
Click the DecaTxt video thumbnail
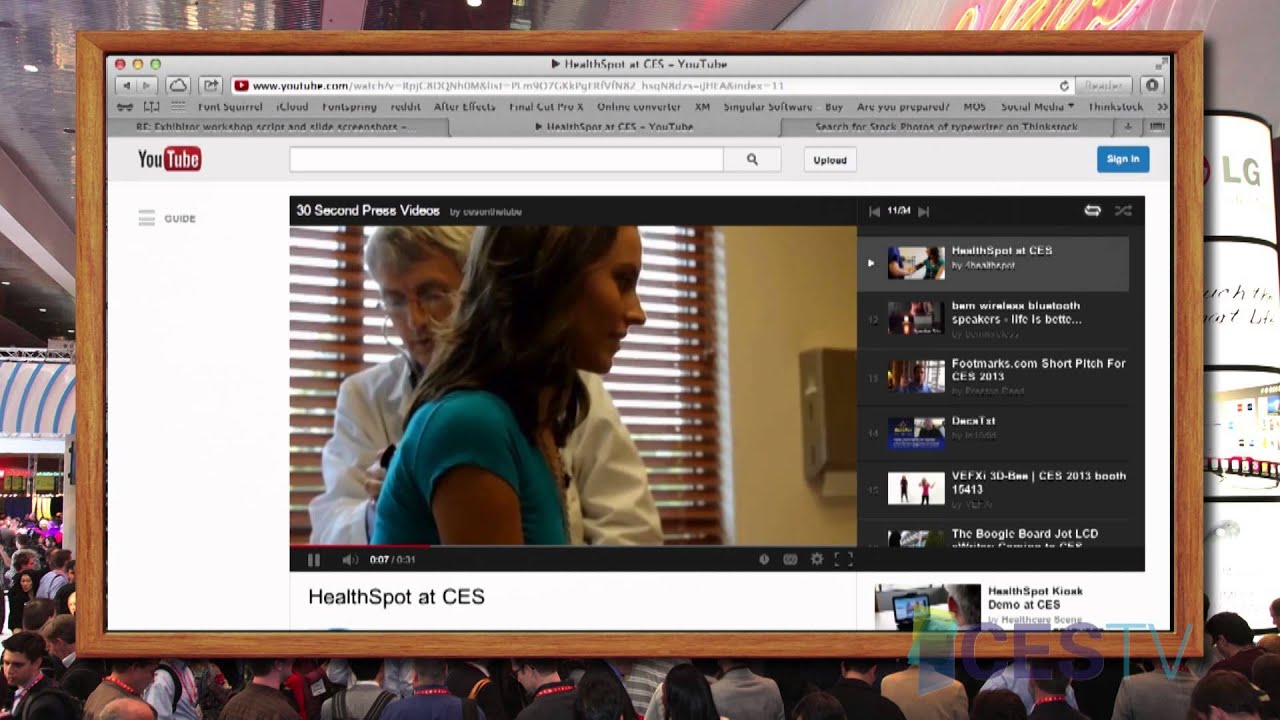pos(916,433)
